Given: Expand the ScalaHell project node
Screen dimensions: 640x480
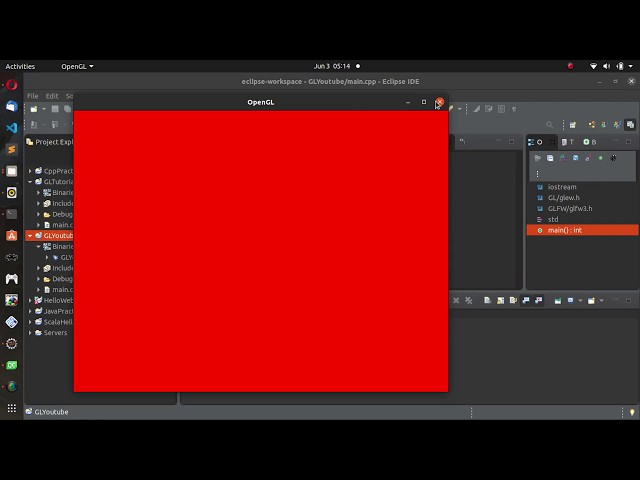Looking at the screenshot, I should coord(30,322).
